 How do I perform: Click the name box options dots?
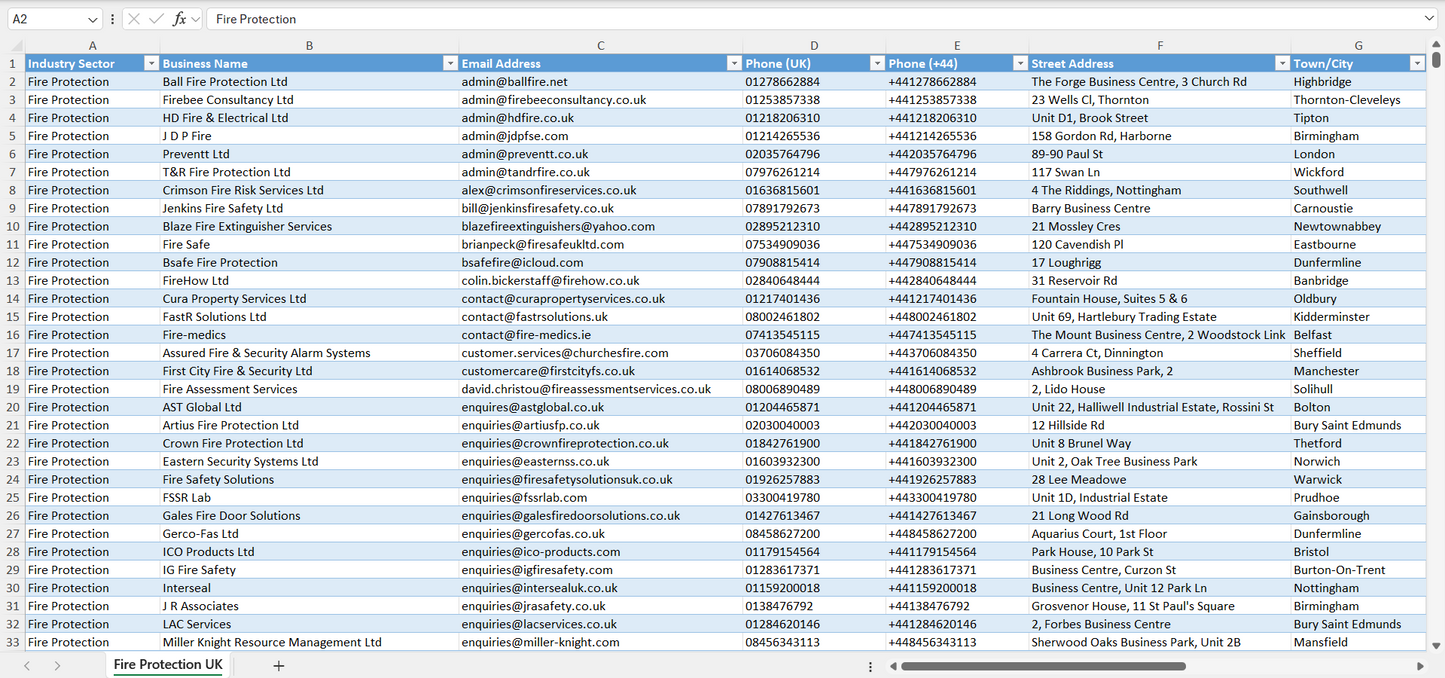[x=112, y=19]
